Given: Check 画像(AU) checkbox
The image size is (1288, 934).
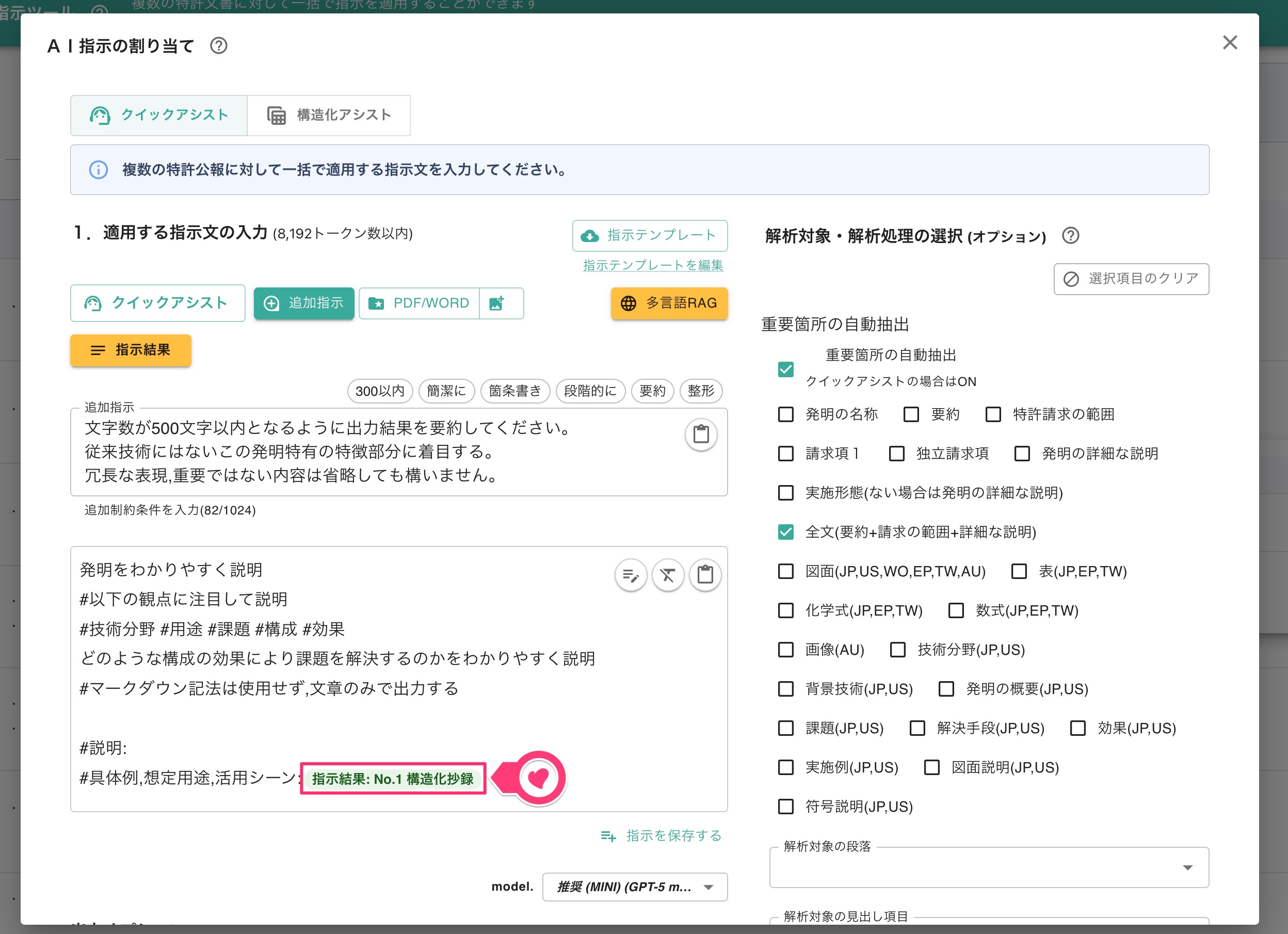Looking at the screenshot, I should pyautogui.click(x=785, y=650).
